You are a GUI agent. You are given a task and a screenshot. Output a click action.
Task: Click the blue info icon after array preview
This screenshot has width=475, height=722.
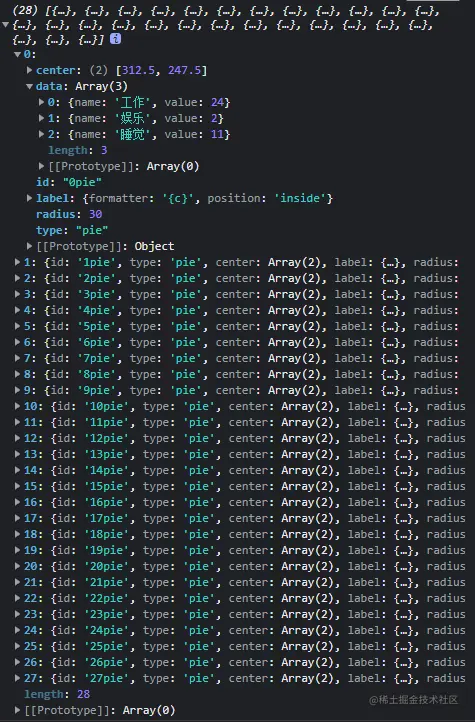pyautogui.click(x=116, y=39)
